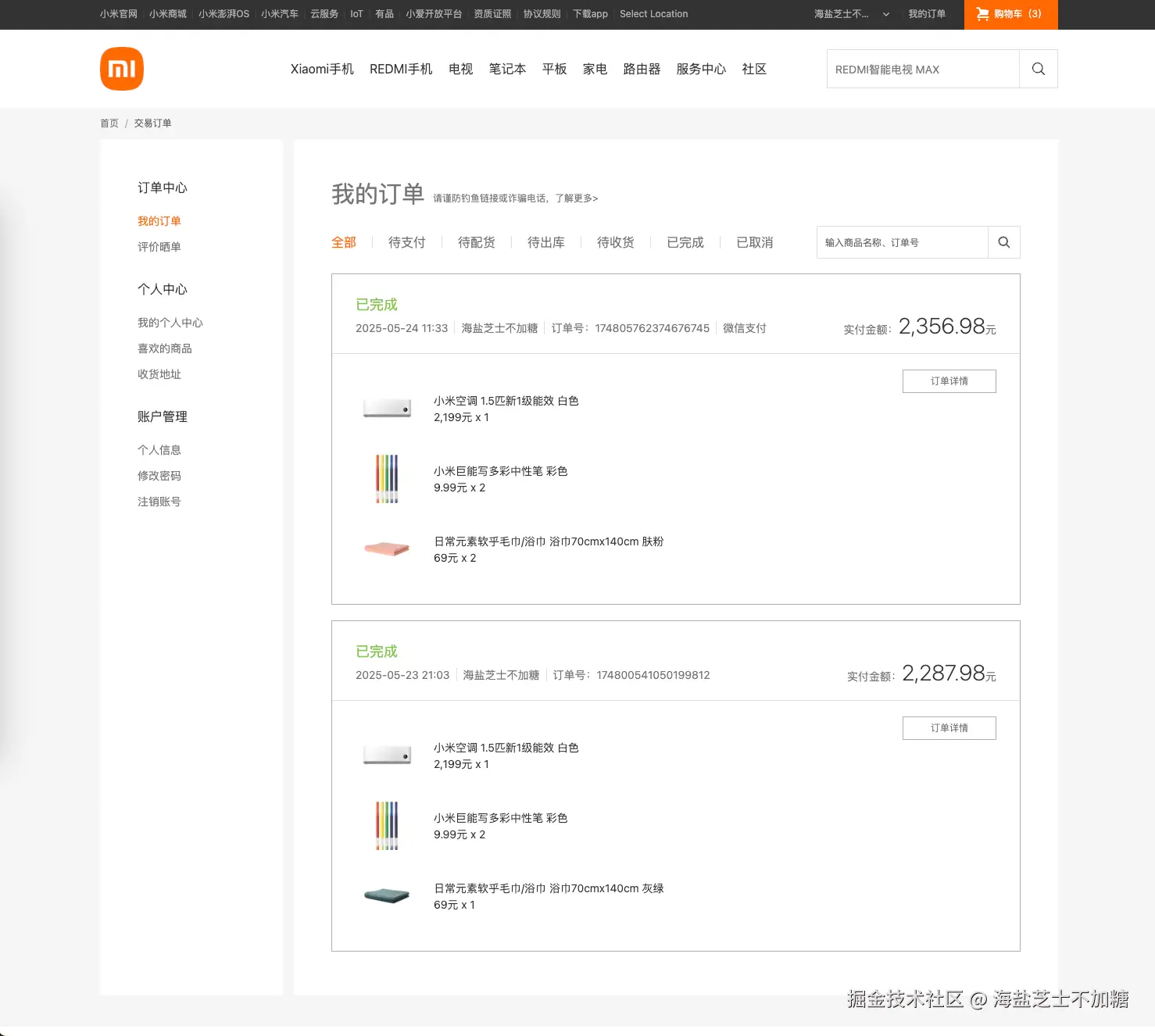Focus the REDMI智能电视 MAX search field
Image resolution: width=1155 pixels, height=1036 pixels.
tap(923, 69)
